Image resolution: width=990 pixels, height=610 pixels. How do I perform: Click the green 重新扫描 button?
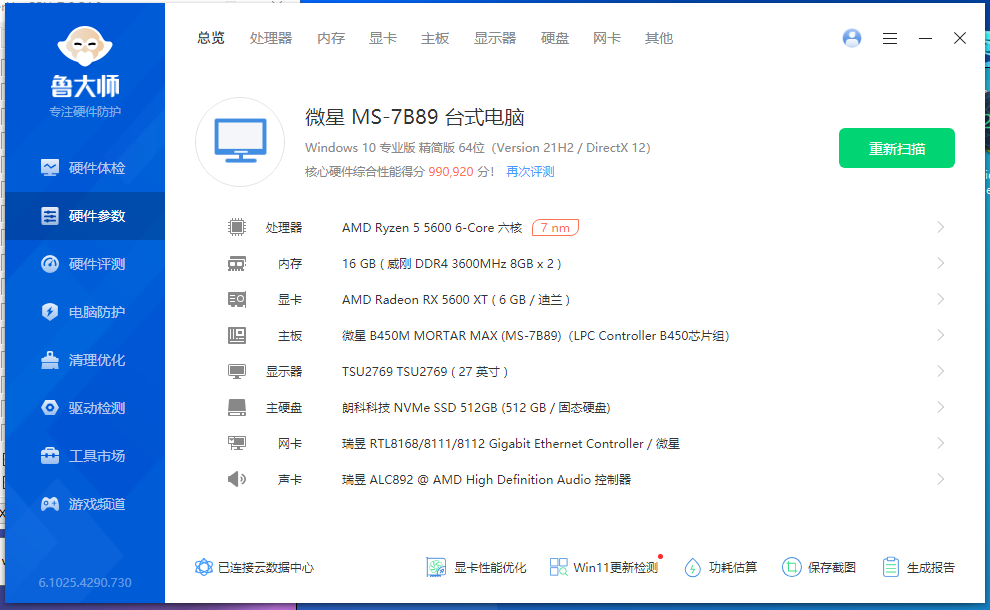[x=897, y=148]
